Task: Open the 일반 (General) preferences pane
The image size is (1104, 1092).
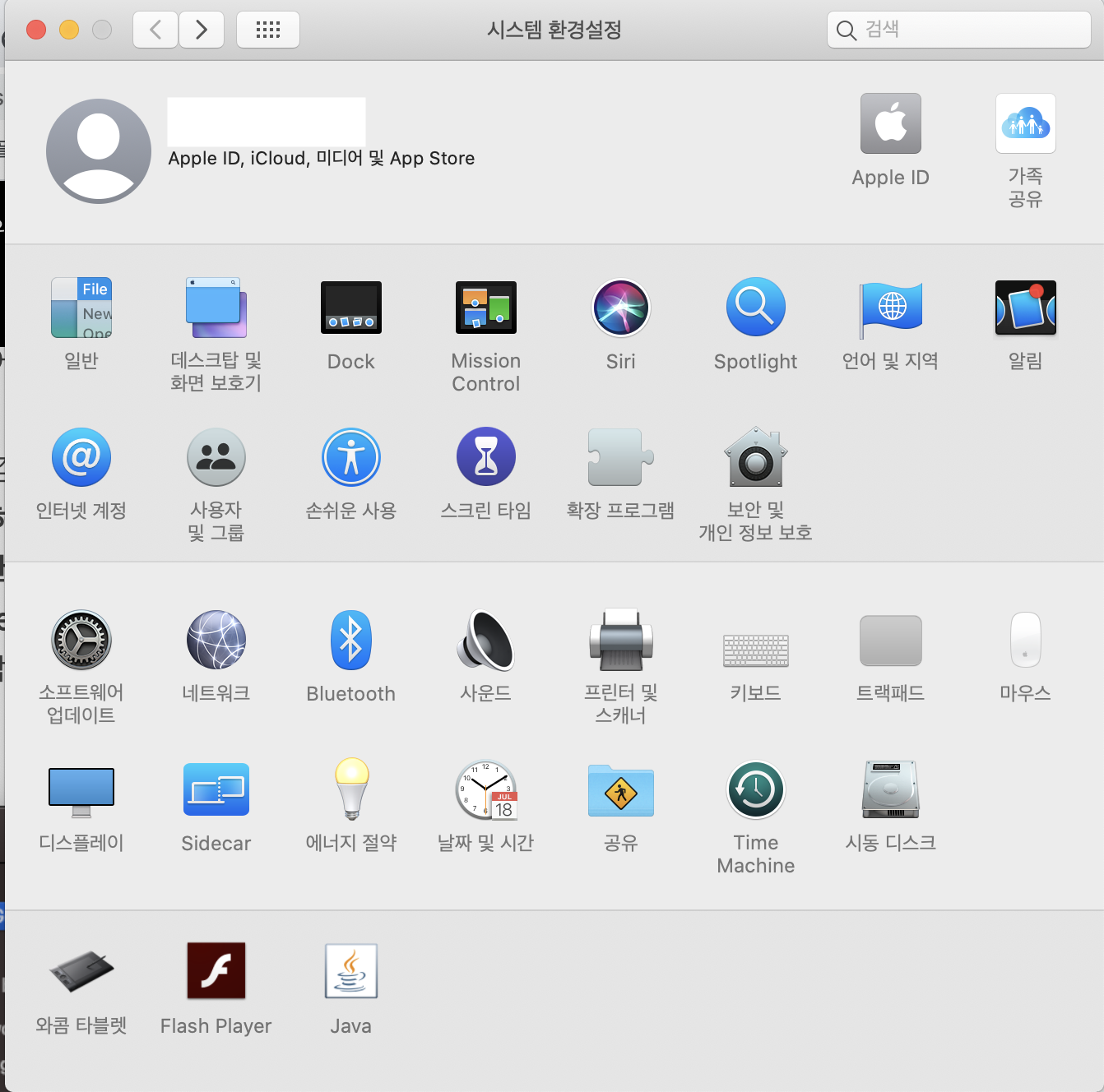Action: (81, 308)
